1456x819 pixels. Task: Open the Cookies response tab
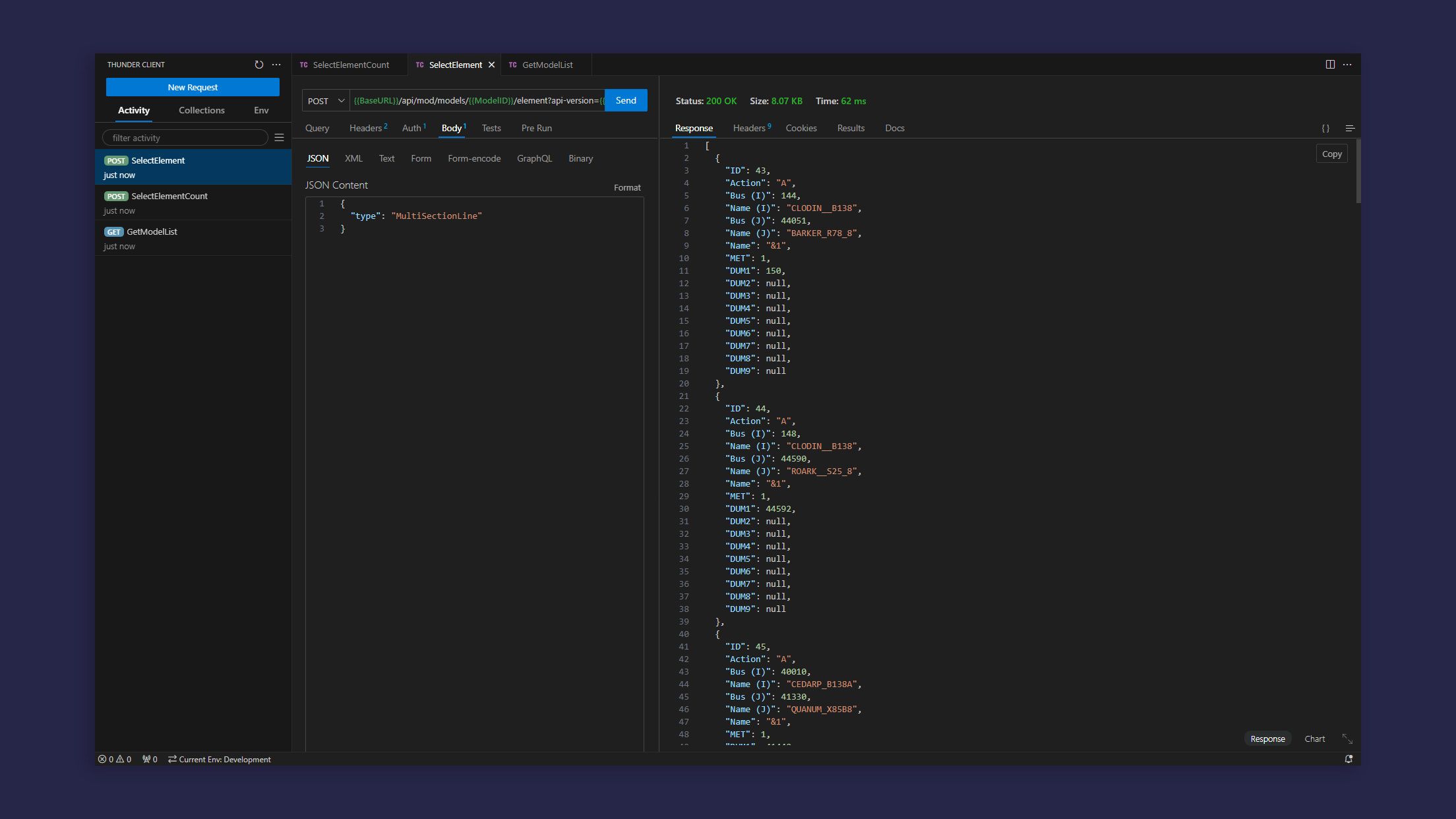click(x=801, y=128)
